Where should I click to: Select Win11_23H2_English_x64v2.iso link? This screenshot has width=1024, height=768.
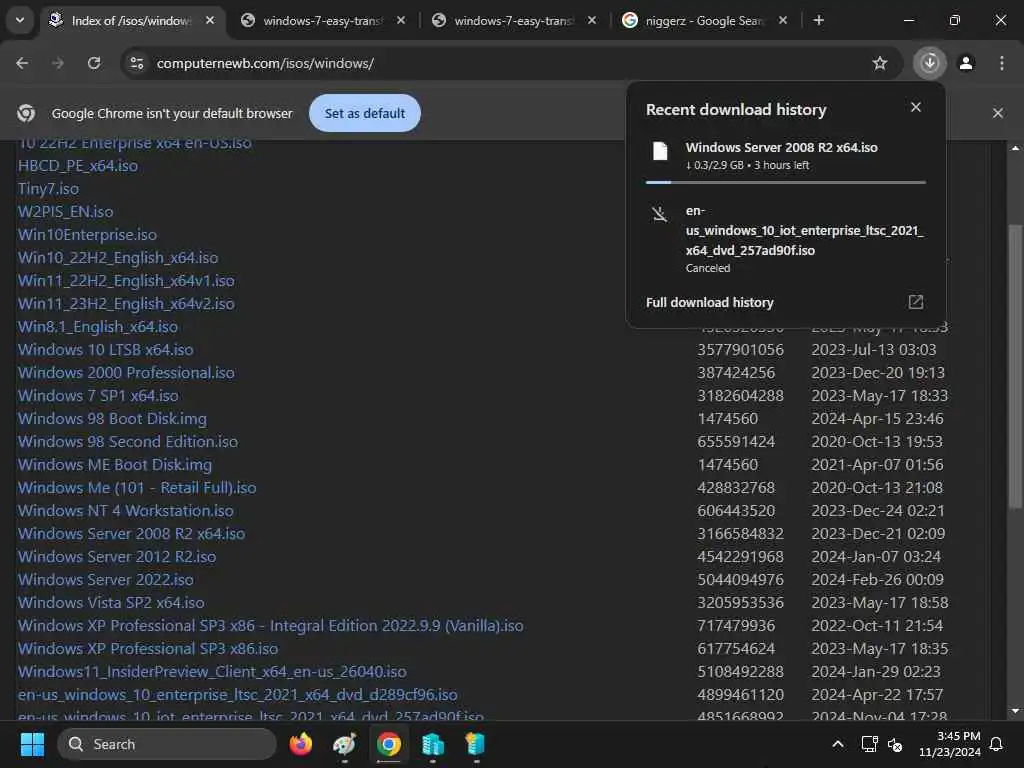[126, 304]
